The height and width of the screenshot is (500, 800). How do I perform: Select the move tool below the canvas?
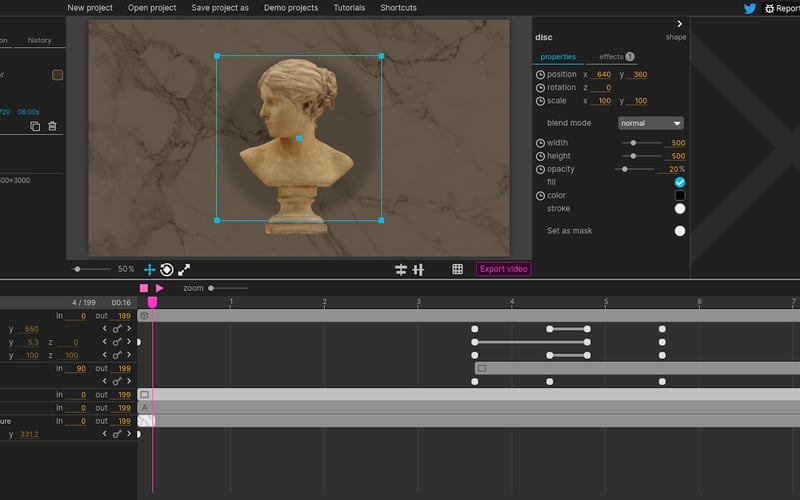click(150, 269)
